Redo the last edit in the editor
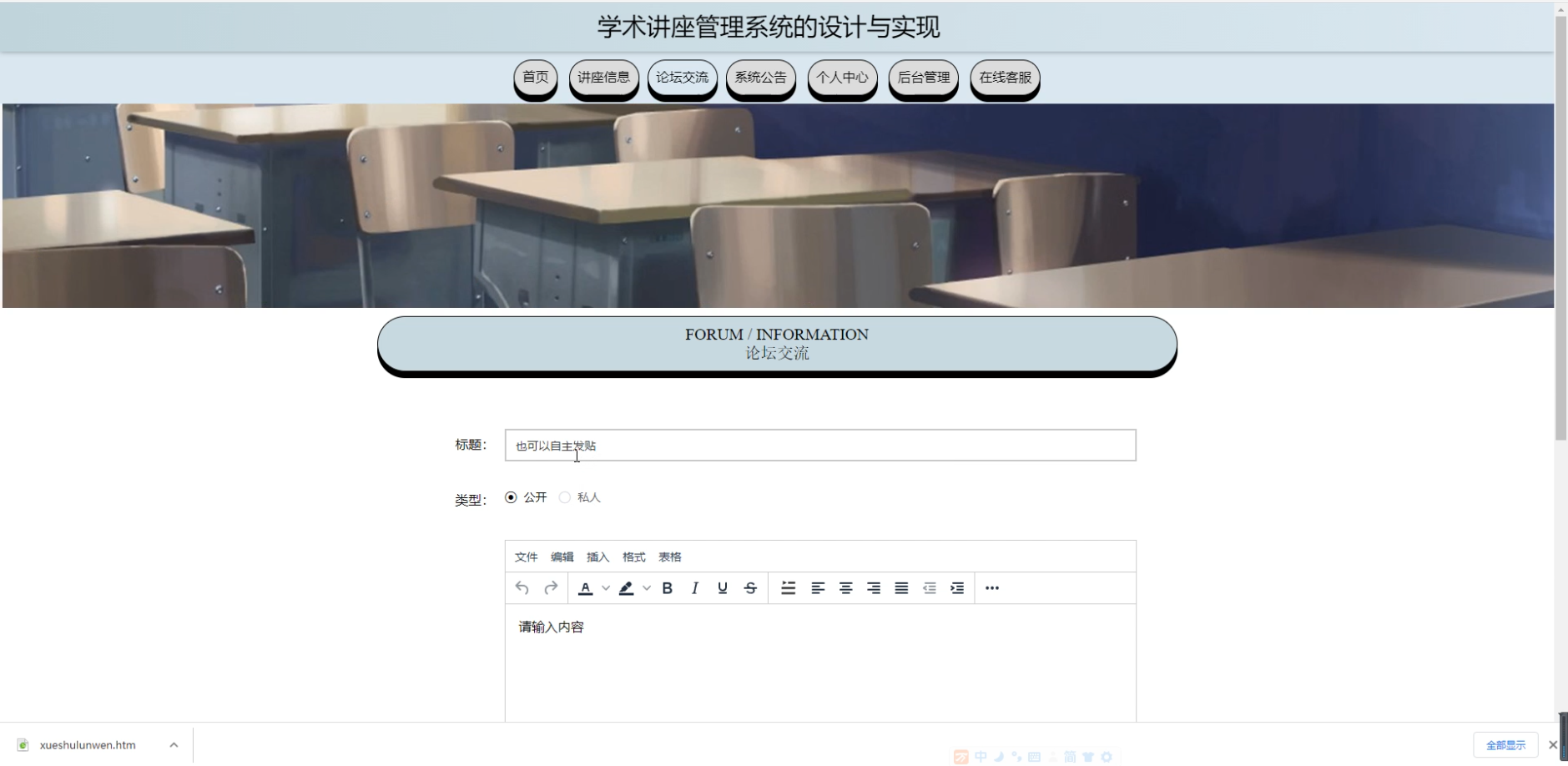This screenshot has height=766, width=1568. (551, 588)
